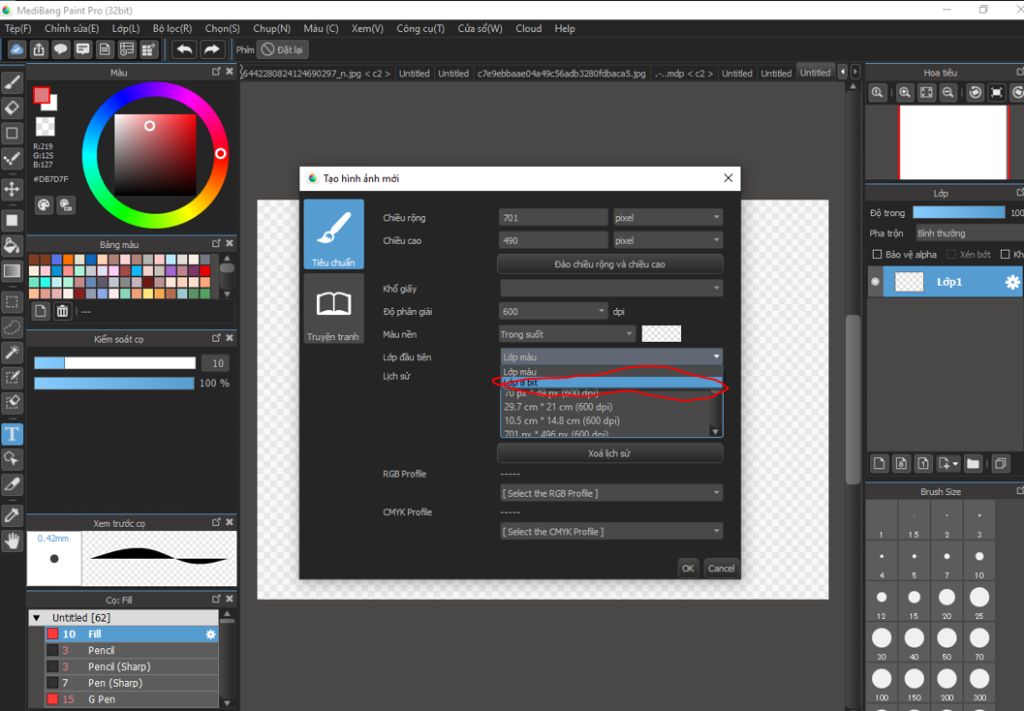Select the Magic Wand tool
1024x711 pixels.
pos(12,353)
